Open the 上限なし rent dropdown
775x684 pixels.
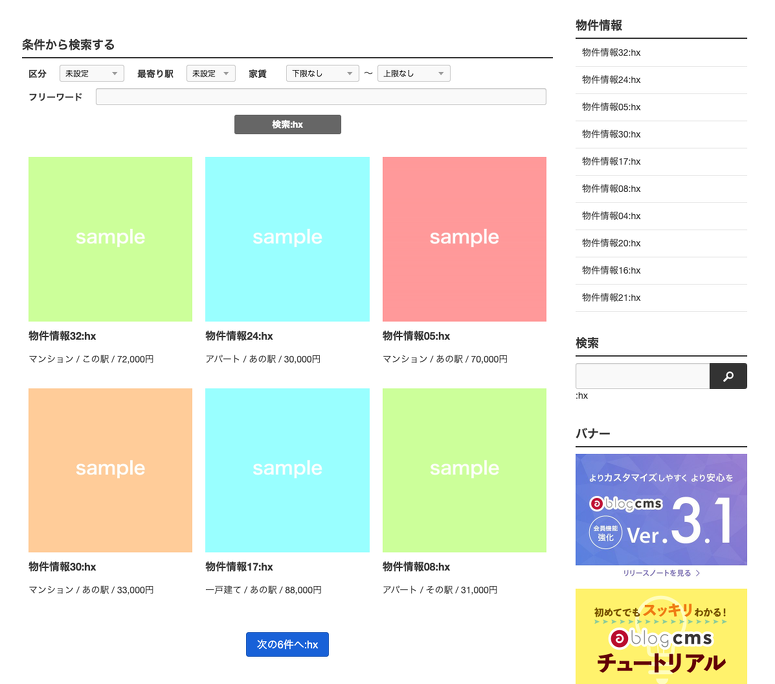[413, 74]
